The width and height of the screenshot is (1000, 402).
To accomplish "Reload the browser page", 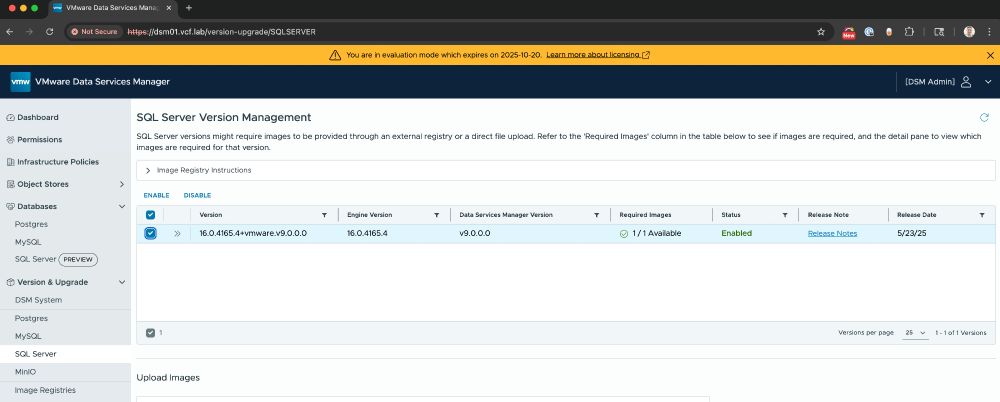I will click(x=49, y=31).
